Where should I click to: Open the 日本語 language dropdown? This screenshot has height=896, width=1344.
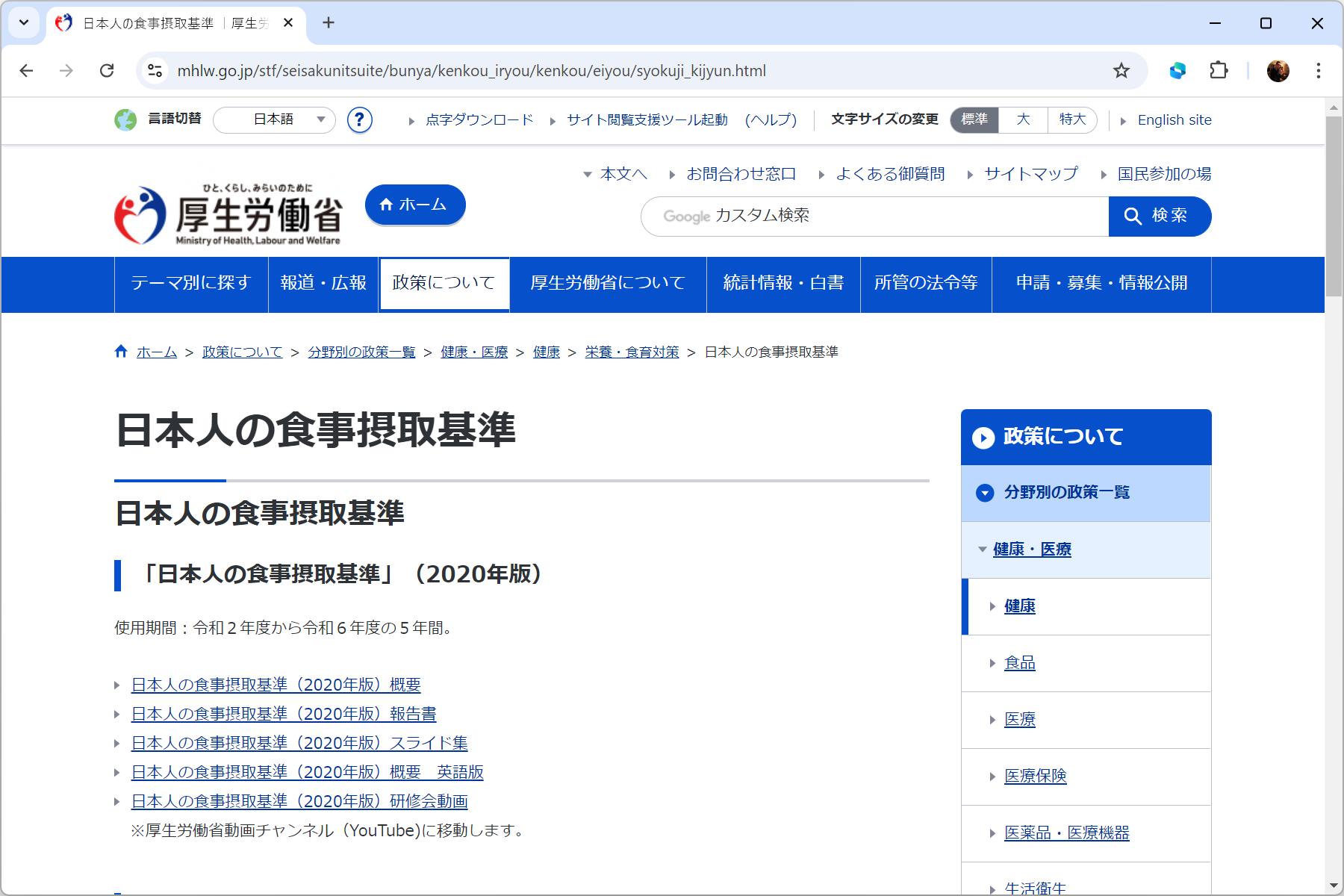[x=274, y=119]
